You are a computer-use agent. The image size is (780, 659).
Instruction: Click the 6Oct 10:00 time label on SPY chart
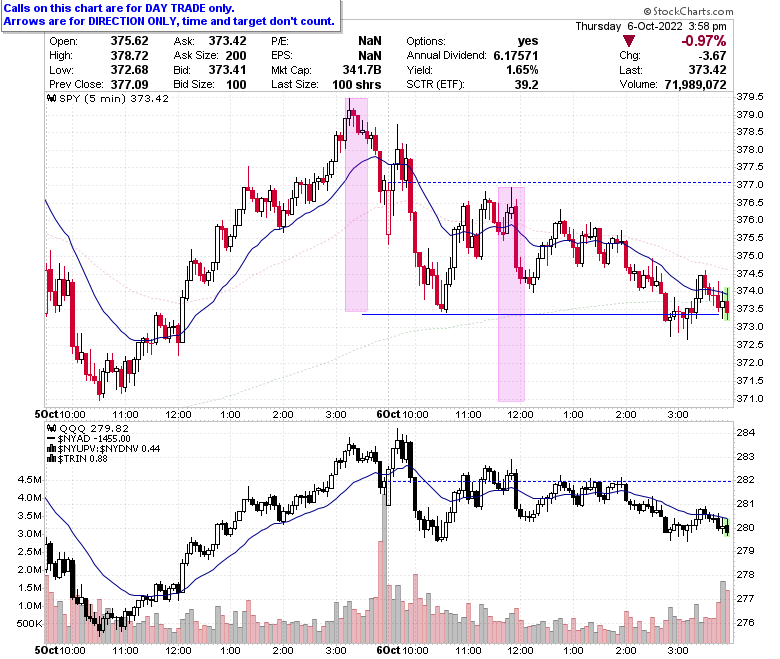tap(402, 414)
